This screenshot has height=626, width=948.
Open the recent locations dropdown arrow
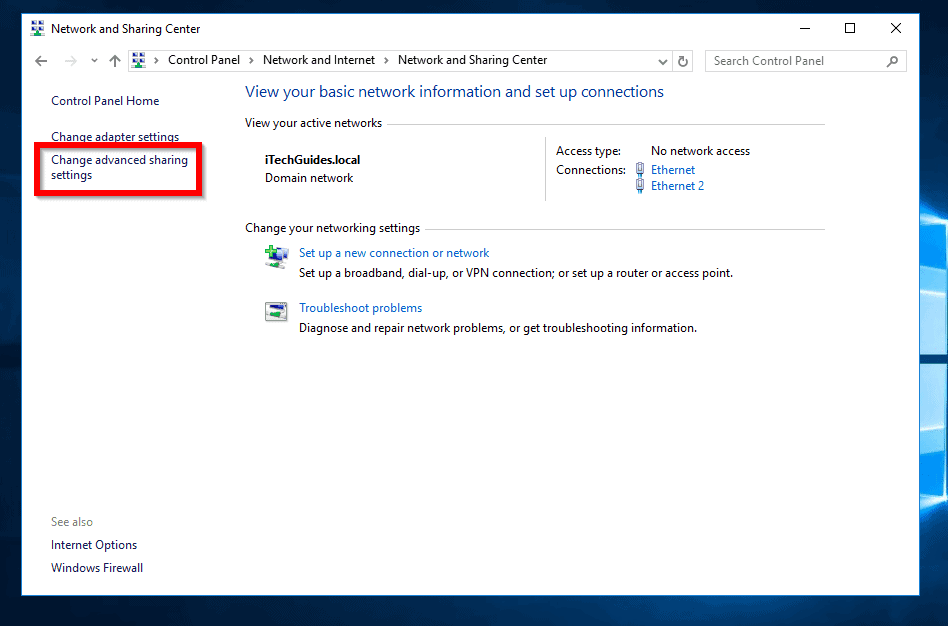click(94, 60)
